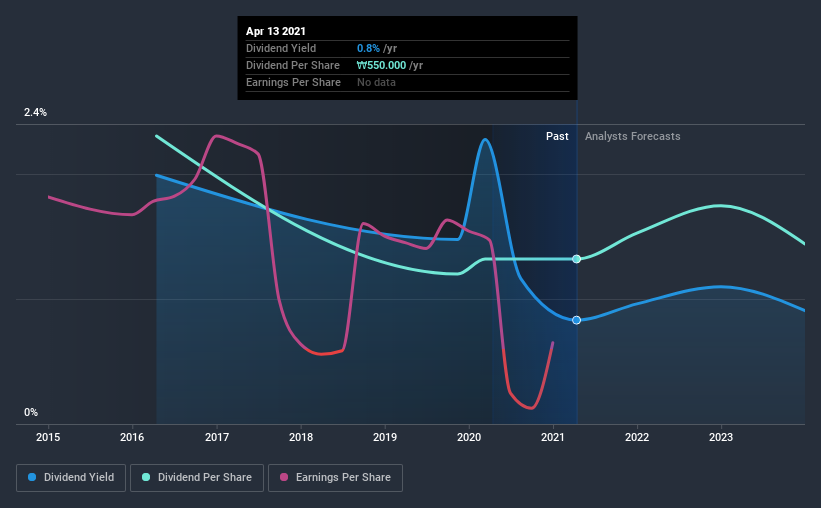The width and height of the screenshot is (821, 508).
Task: Select the blue Dividend Yield data point
Action: [576, 320]
